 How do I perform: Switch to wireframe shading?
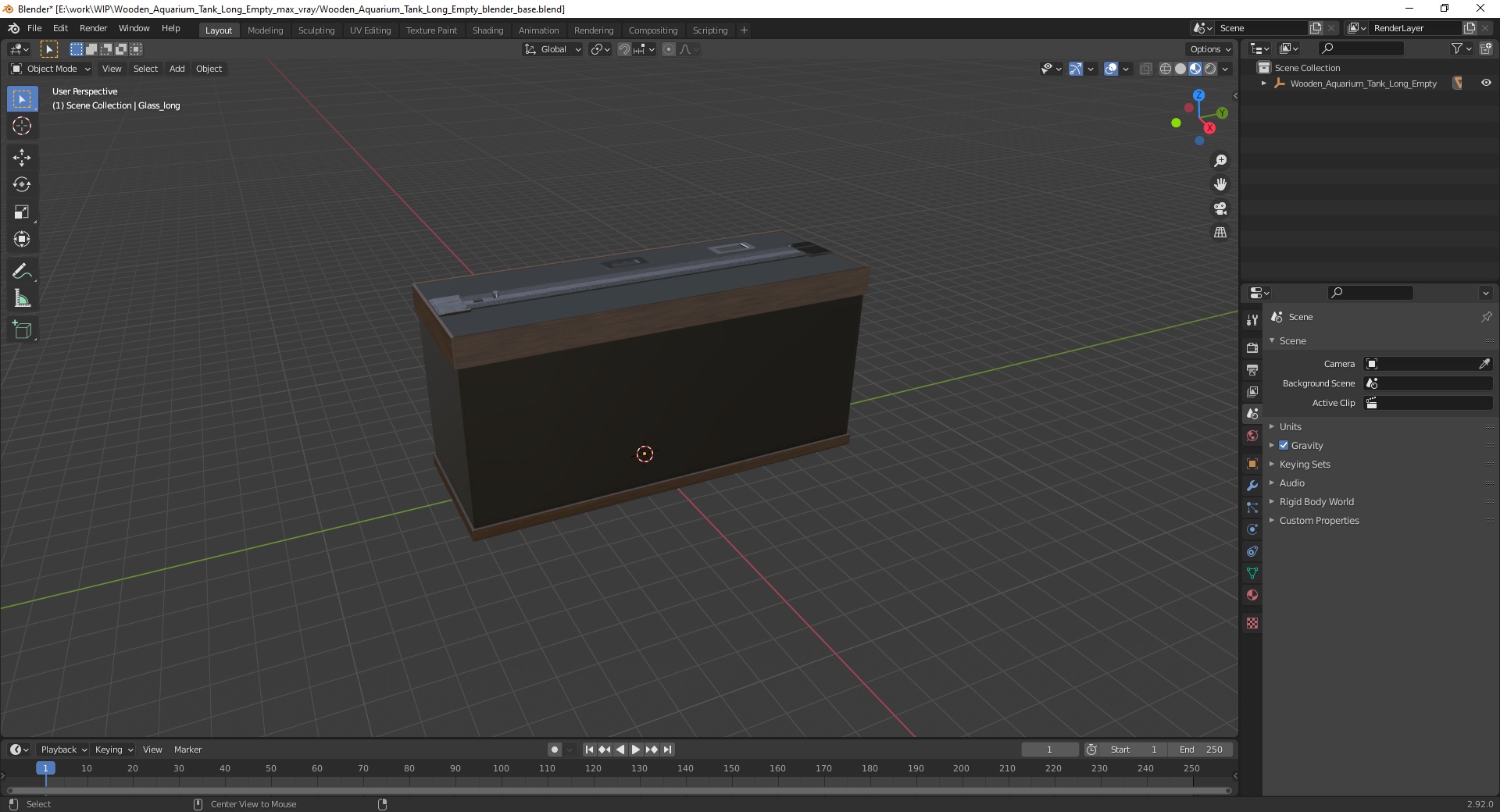(1166, 69)
